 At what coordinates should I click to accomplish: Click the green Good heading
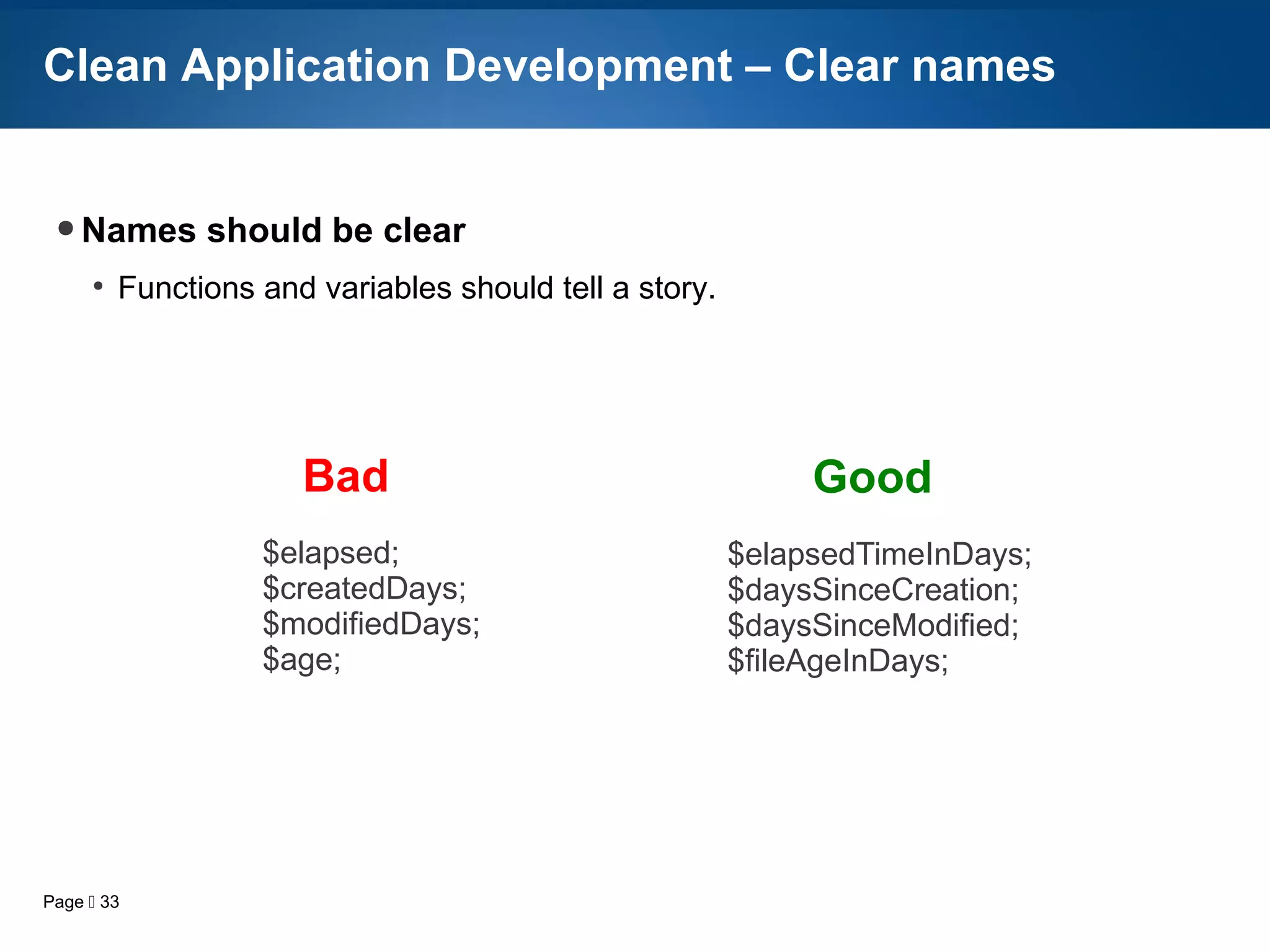[872, 477]
